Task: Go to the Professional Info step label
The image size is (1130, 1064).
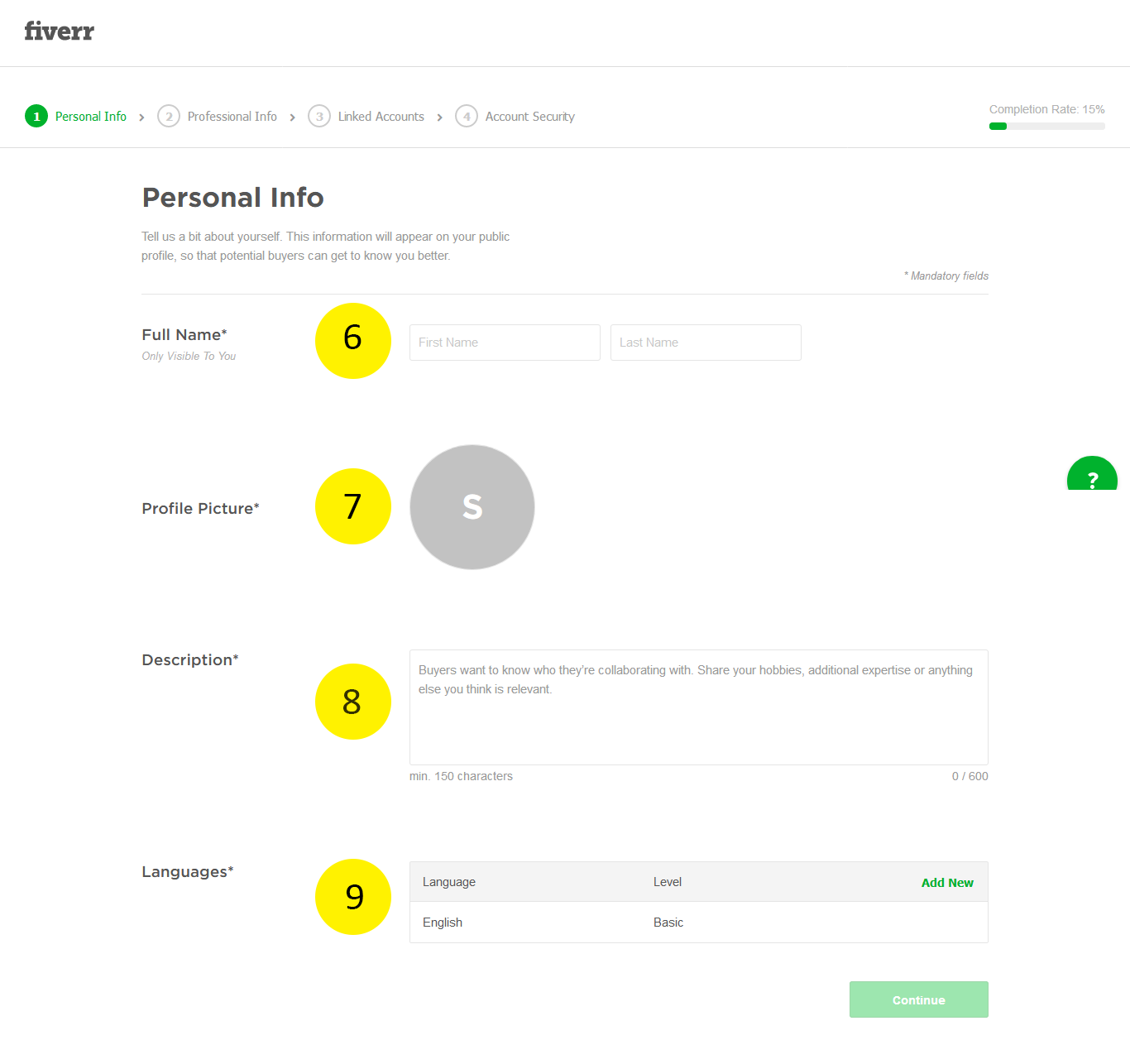Action: click(232, 117)
